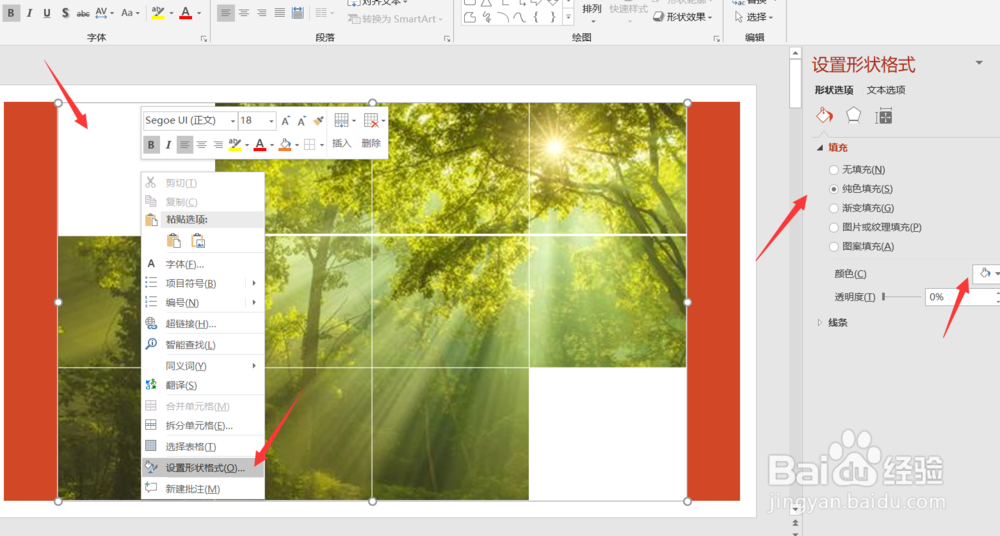Click 删除 delete table button

point(371,131)
